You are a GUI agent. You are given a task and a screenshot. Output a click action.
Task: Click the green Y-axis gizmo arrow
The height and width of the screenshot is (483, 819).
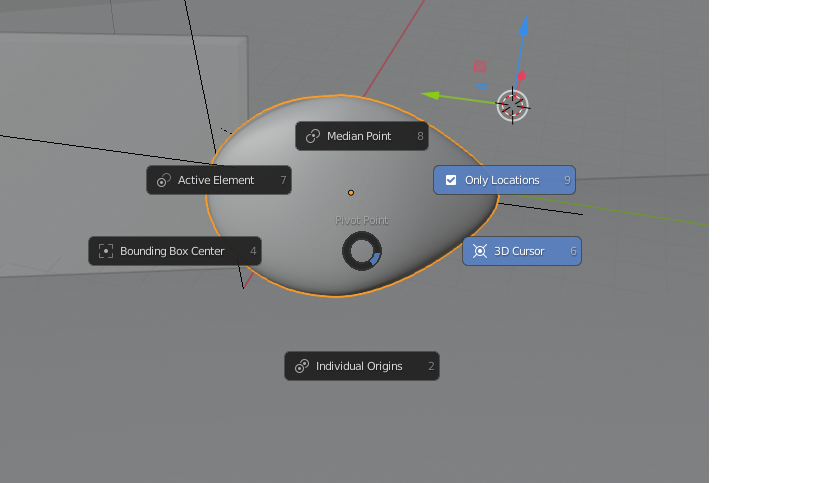pyautogui.click(x=431, y=96)
